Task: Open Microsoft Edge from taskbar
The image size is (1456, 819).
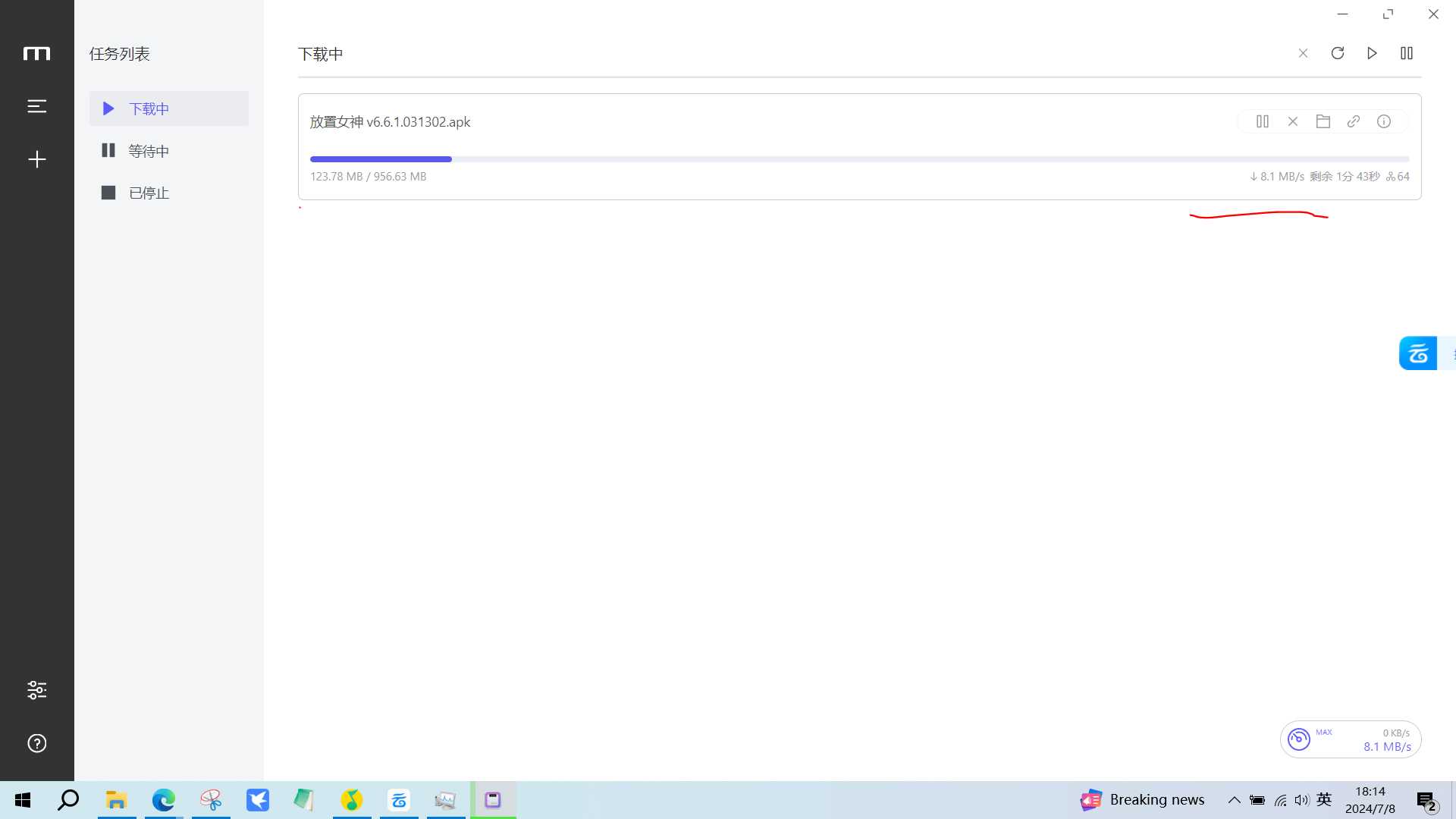Action: (163, 800)
